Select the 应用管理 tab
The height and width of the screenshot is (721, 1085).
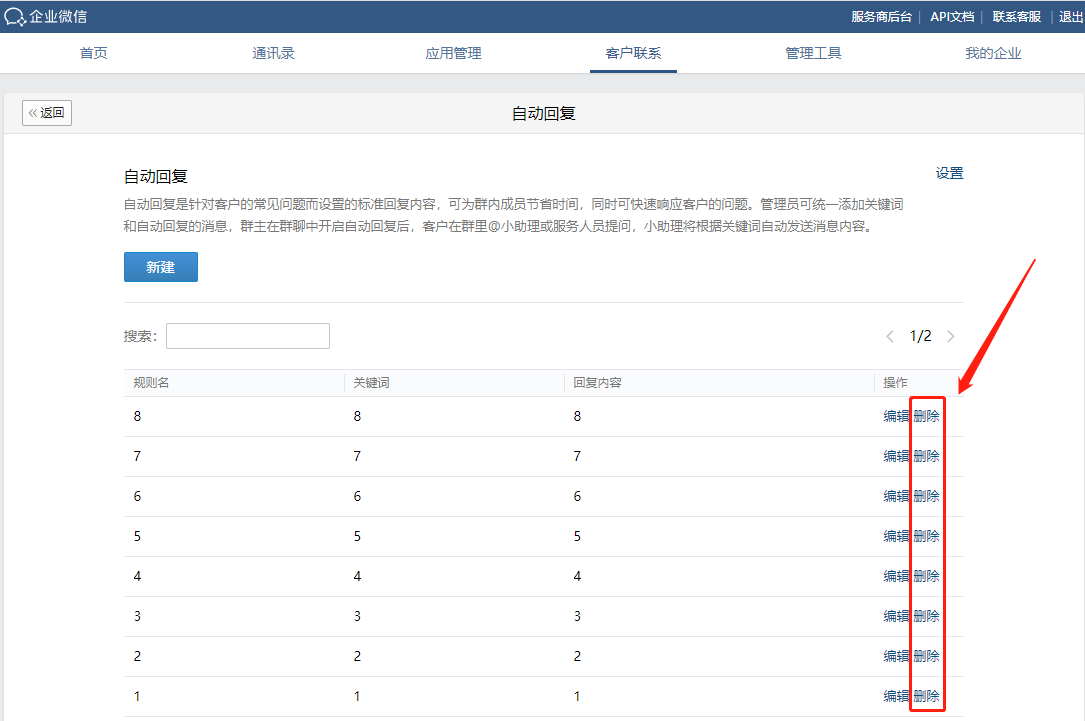453,53
